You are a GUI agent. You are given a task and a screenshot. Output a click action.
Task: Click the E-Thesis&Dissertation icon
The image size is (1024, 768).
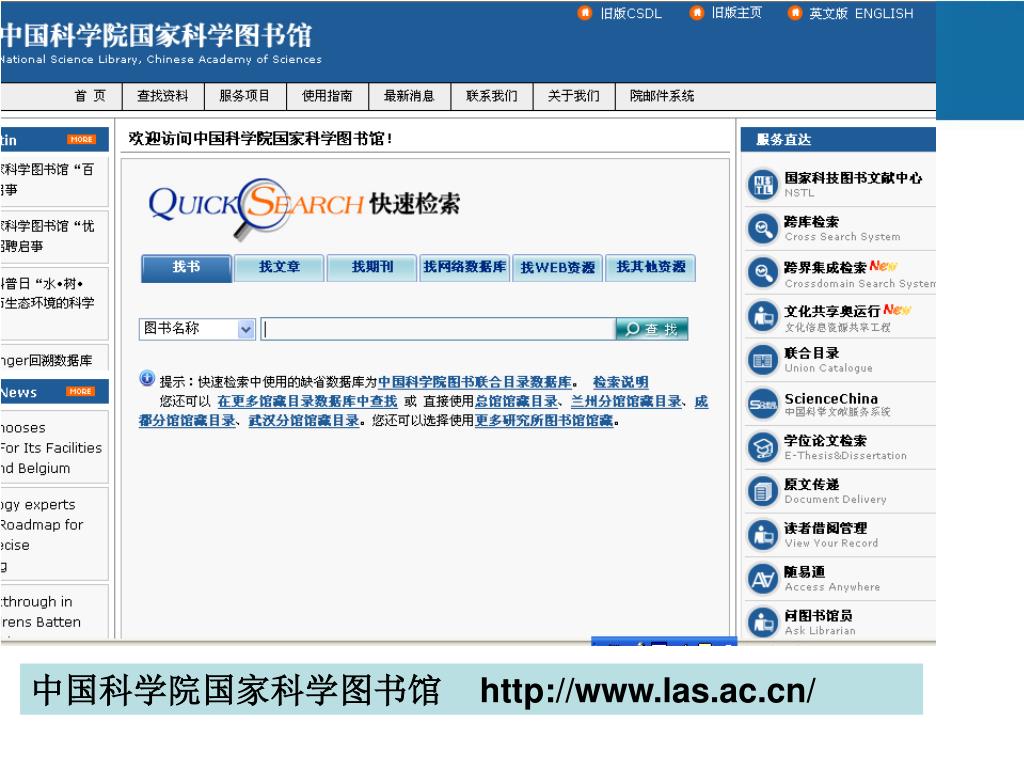click(x=762, y=448)
